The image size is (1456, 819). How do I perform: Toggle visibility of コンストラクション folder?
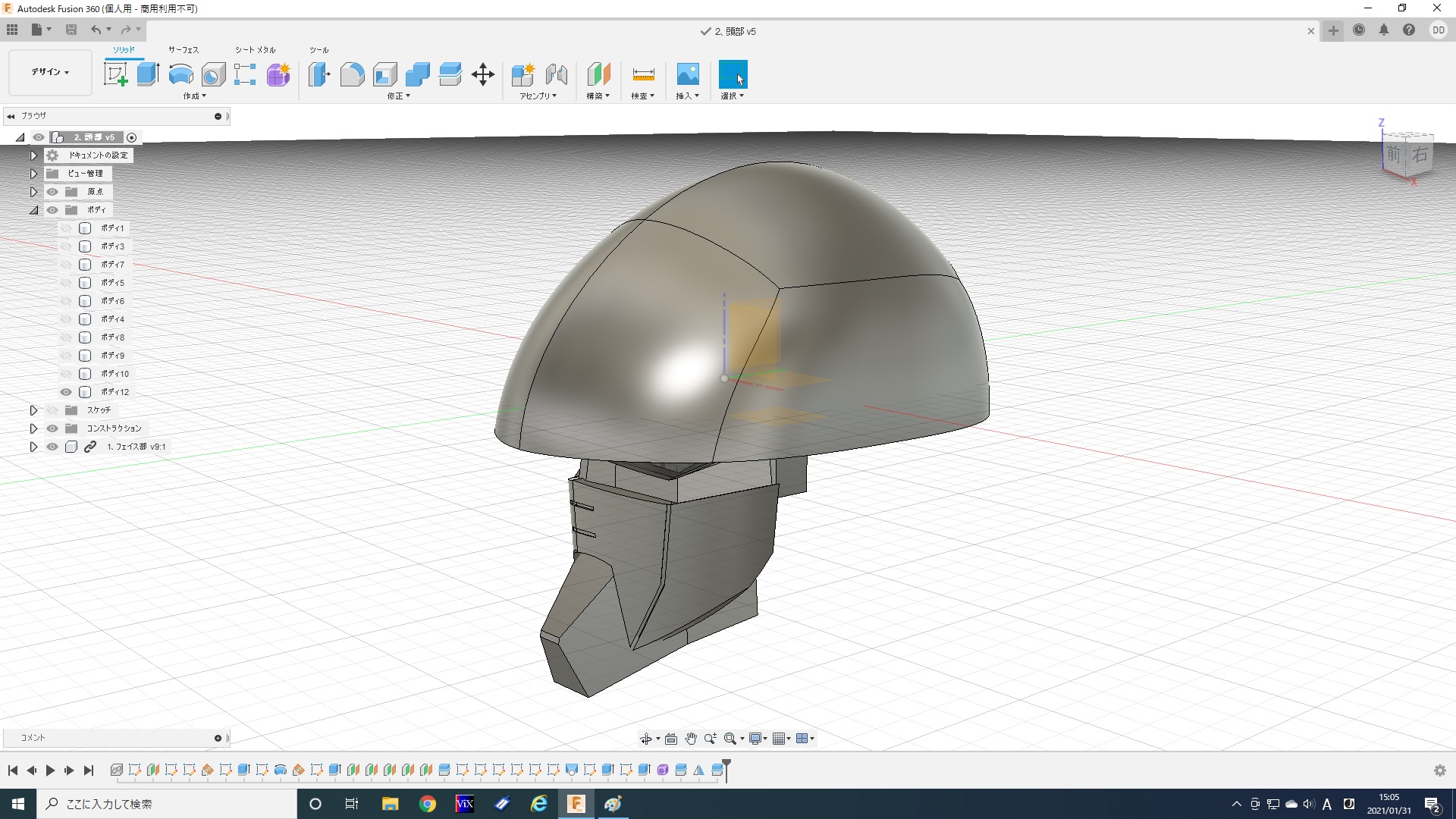52,428
